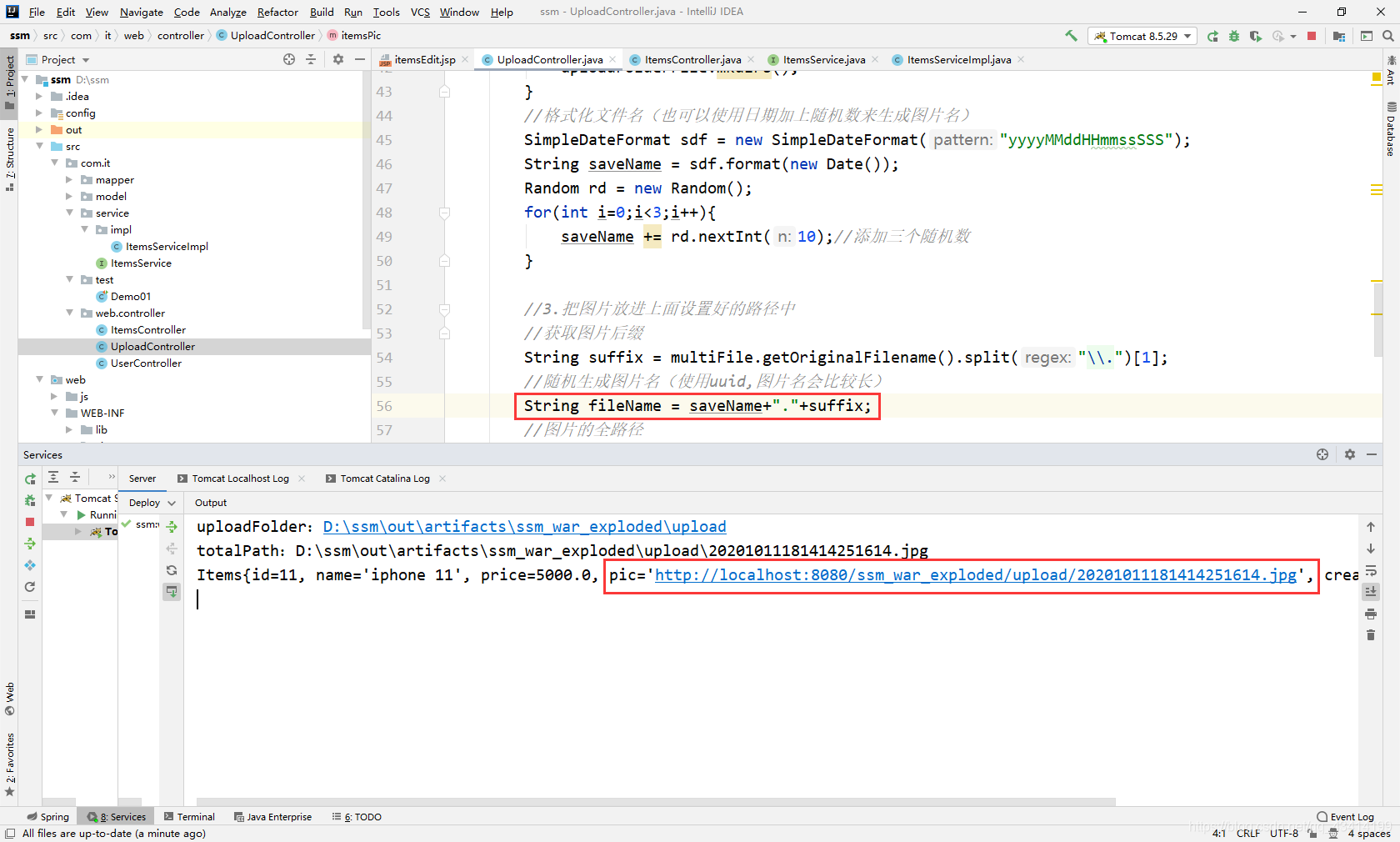
Task: Click the Build Project hammer icon
Action: click(1071, 36)
